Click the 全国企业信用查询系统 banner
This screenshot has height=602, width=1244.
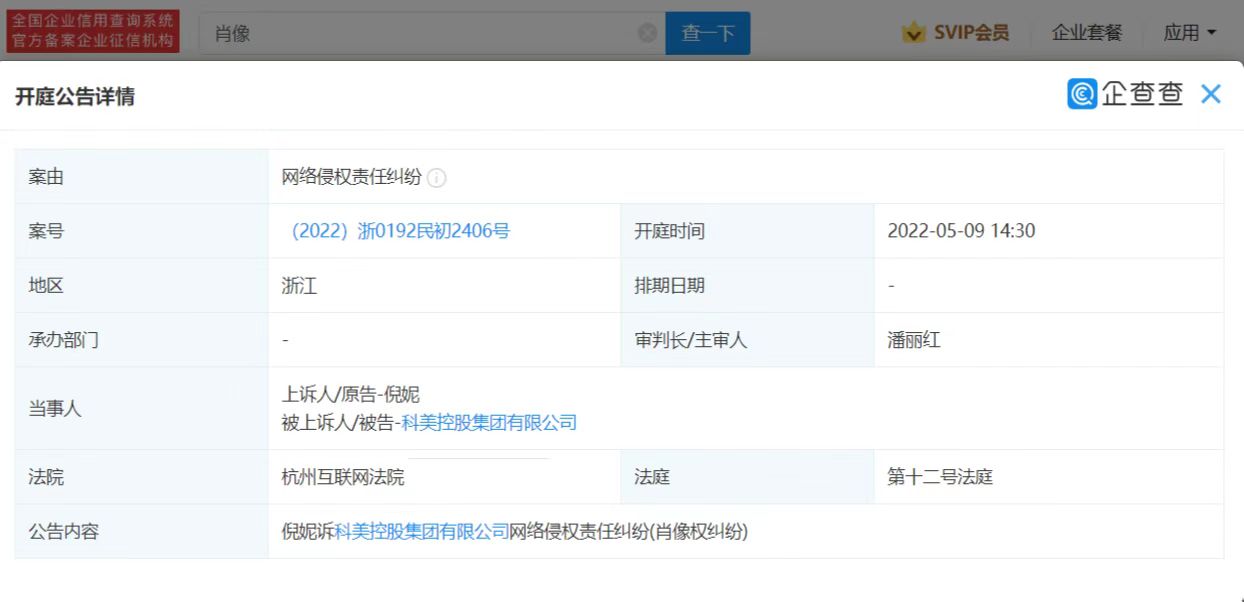(93, 31)
